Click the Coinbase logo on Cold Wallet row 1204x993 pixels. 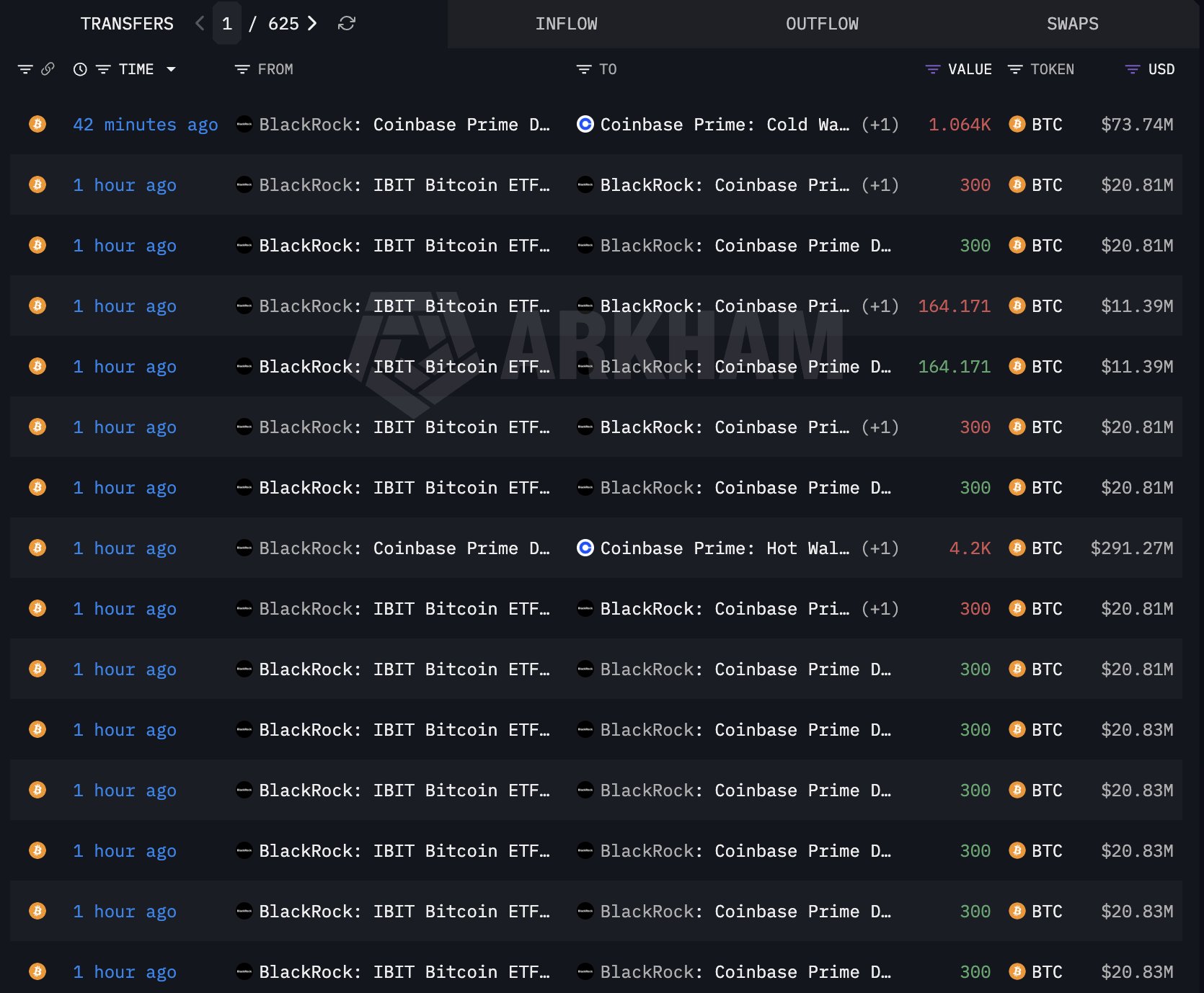(x=585, y=124)
